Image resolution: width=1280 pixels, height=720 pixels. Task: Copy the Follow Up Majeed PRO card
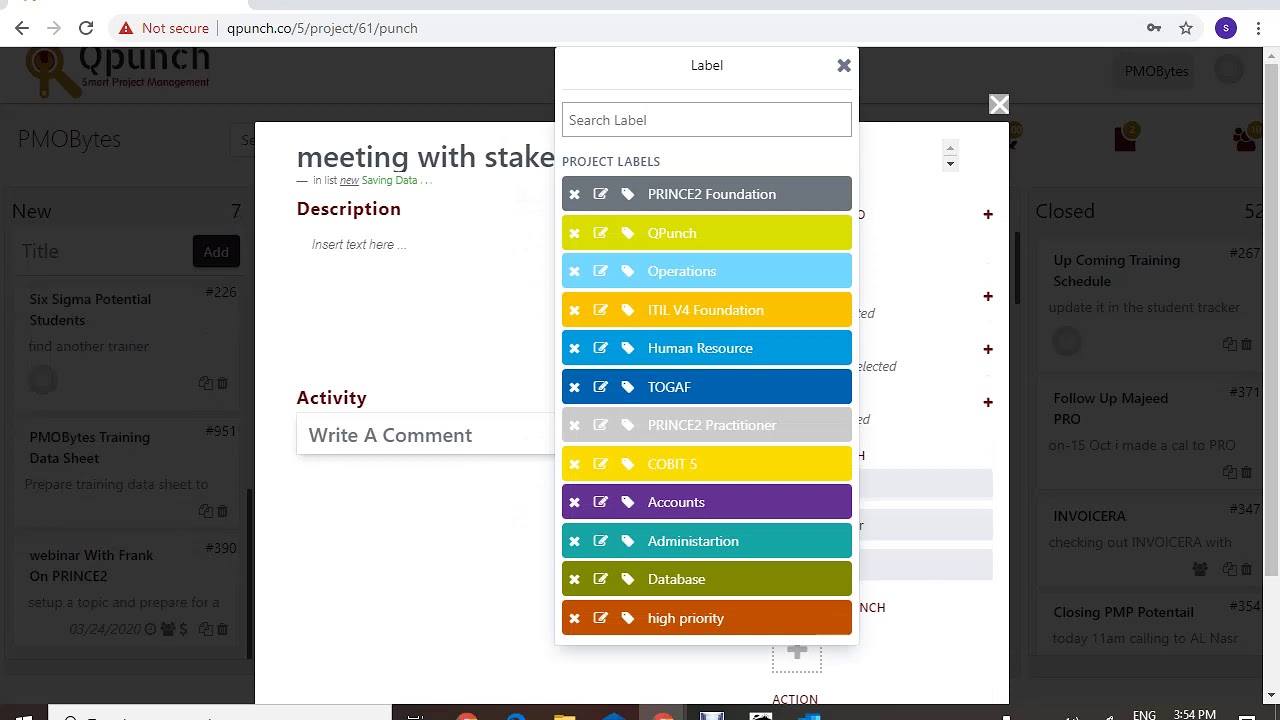1229,471
